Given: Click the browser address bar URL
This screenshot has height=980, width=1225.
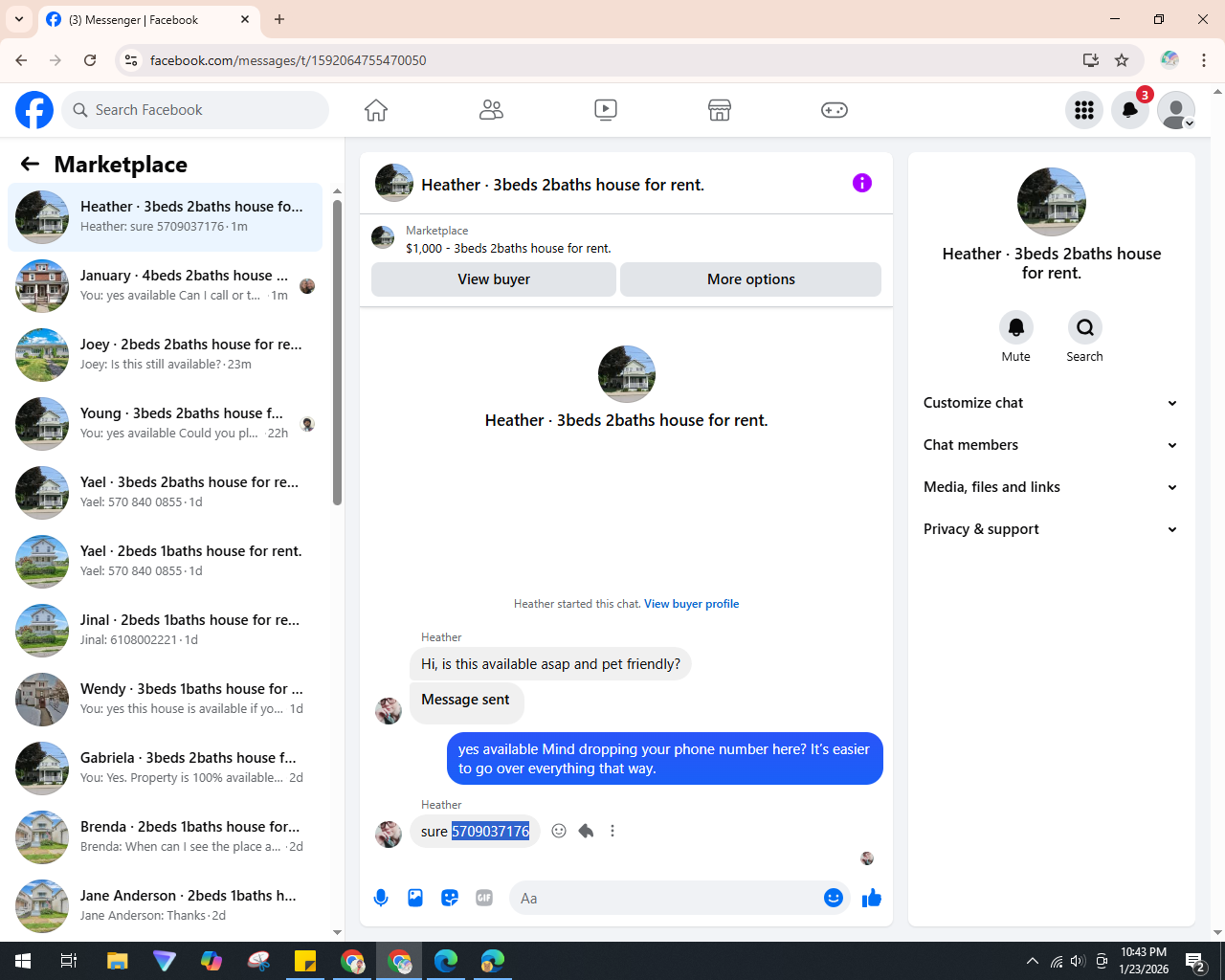Looking at the screenshot, I should [288, 60].
